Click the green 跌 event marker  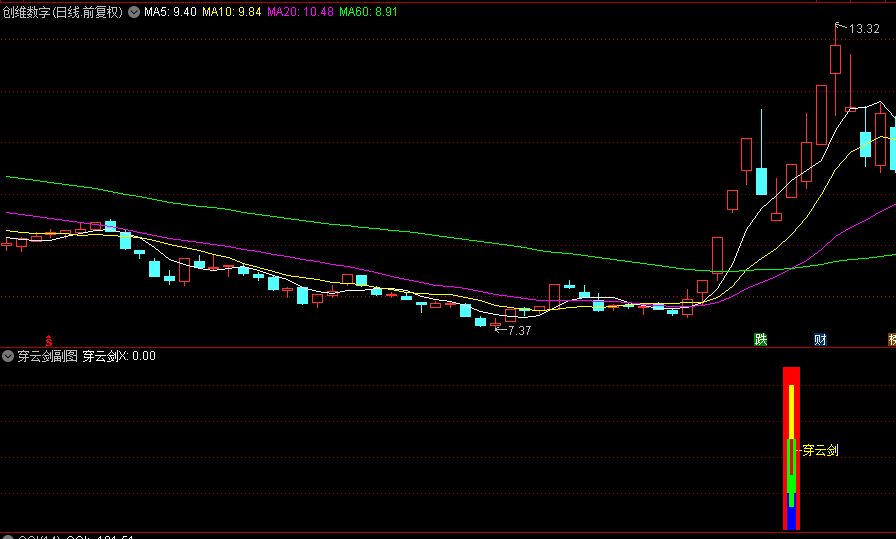pos(761,340)
